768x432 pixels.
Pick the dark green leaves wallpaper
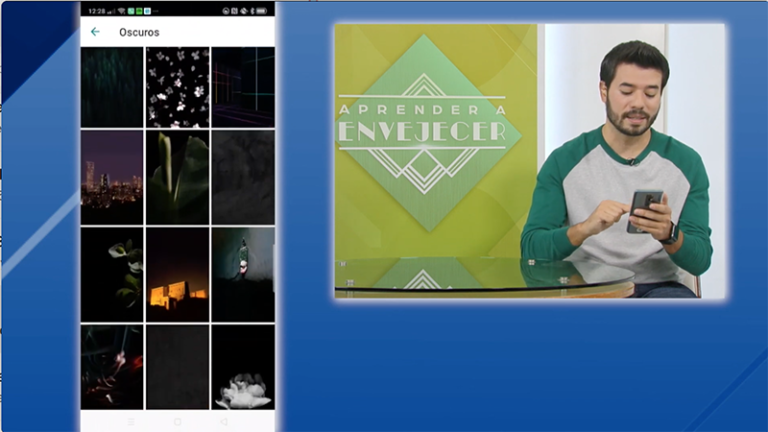pos(177,177)
